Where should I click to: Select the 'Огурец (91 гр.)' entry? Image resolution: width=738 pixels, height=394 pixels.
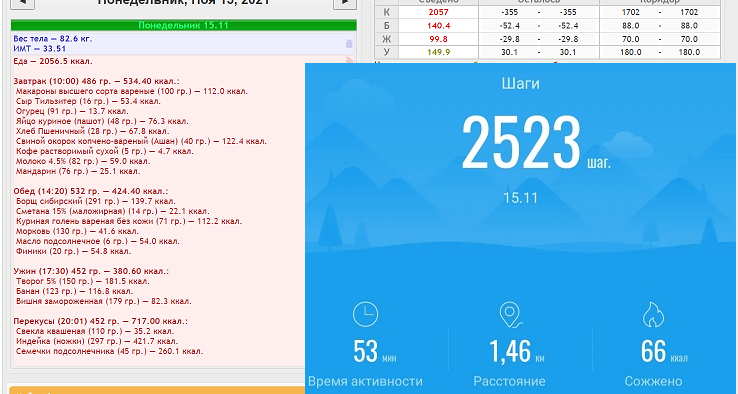72,111
